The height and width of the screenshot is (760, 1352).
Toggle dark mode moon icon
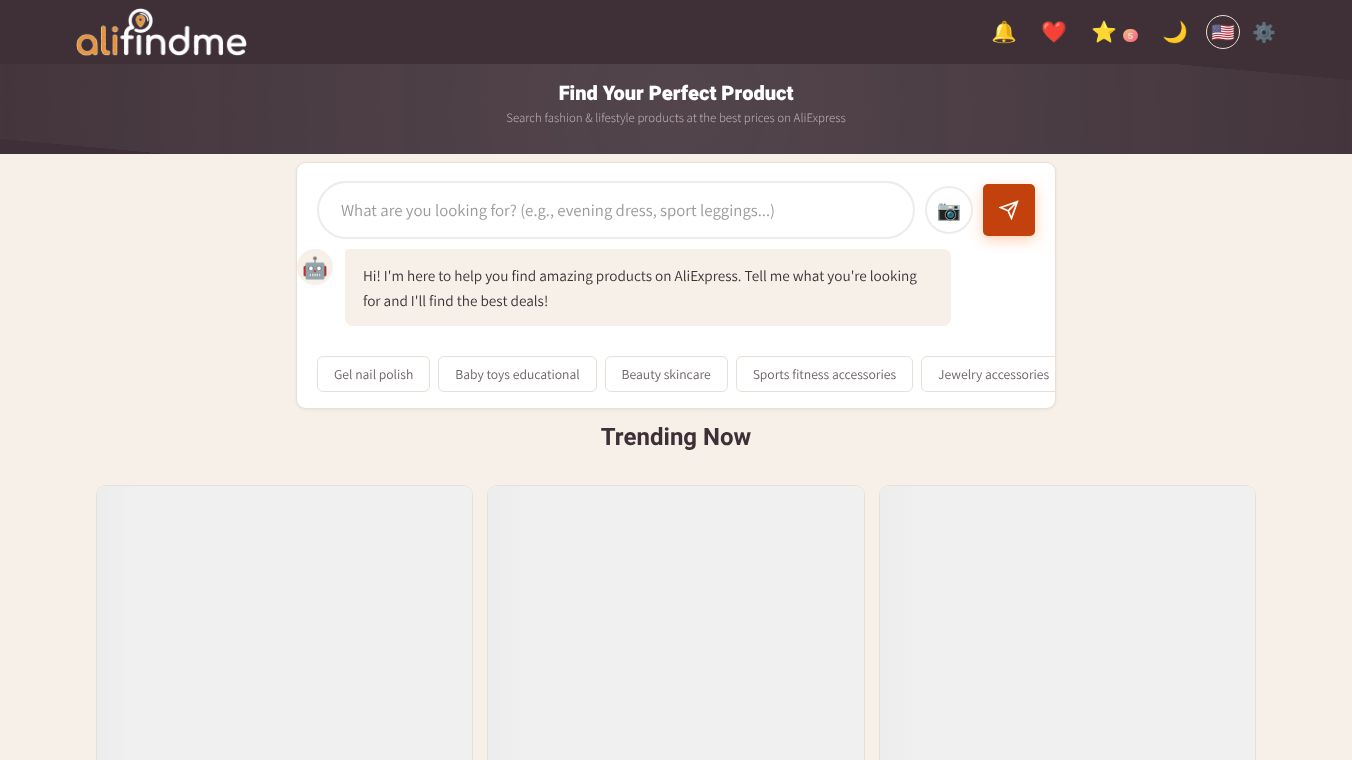coord(1174,33)
